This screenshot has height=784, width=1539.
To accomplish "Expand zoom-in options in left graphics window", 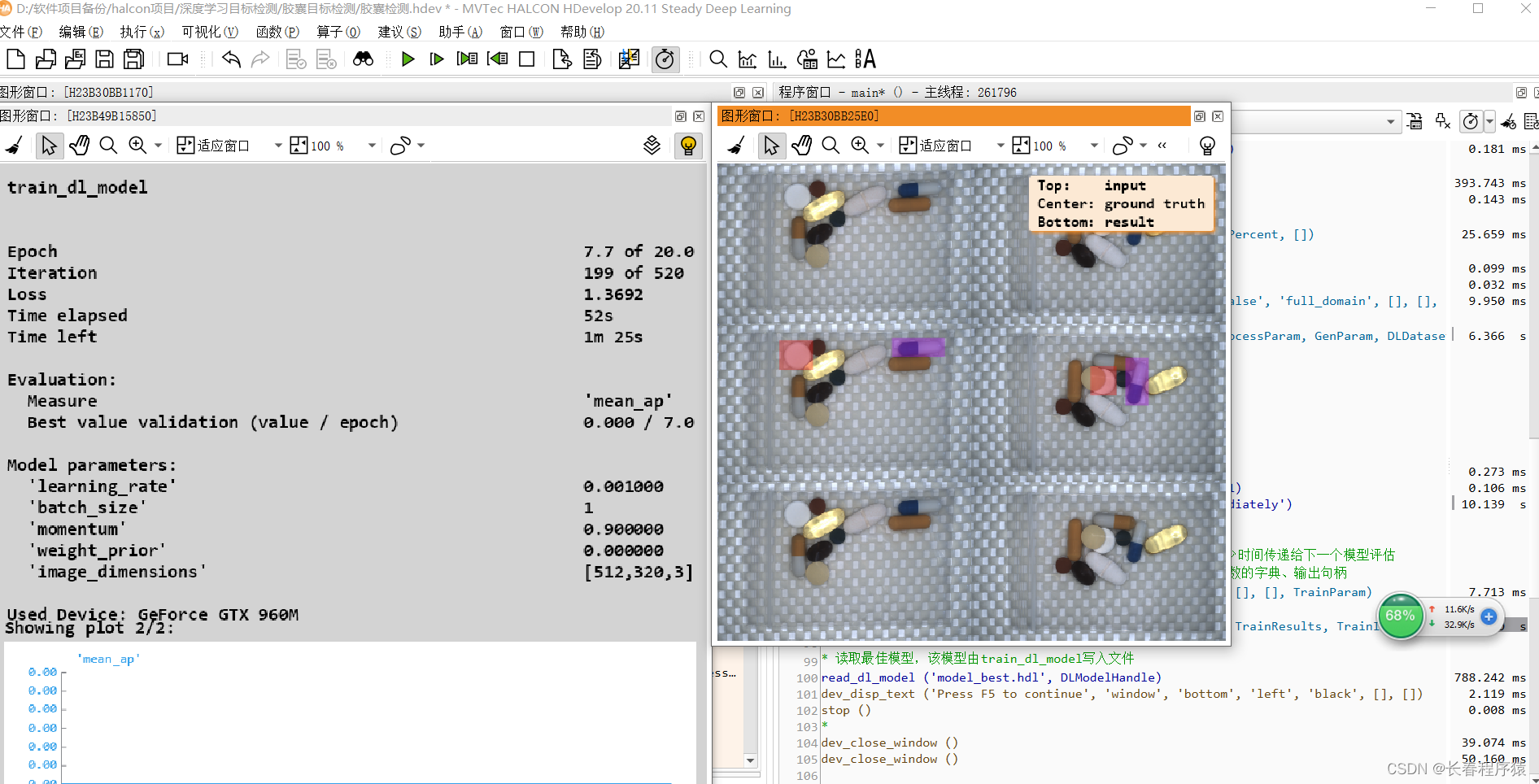I will point(158,146).
